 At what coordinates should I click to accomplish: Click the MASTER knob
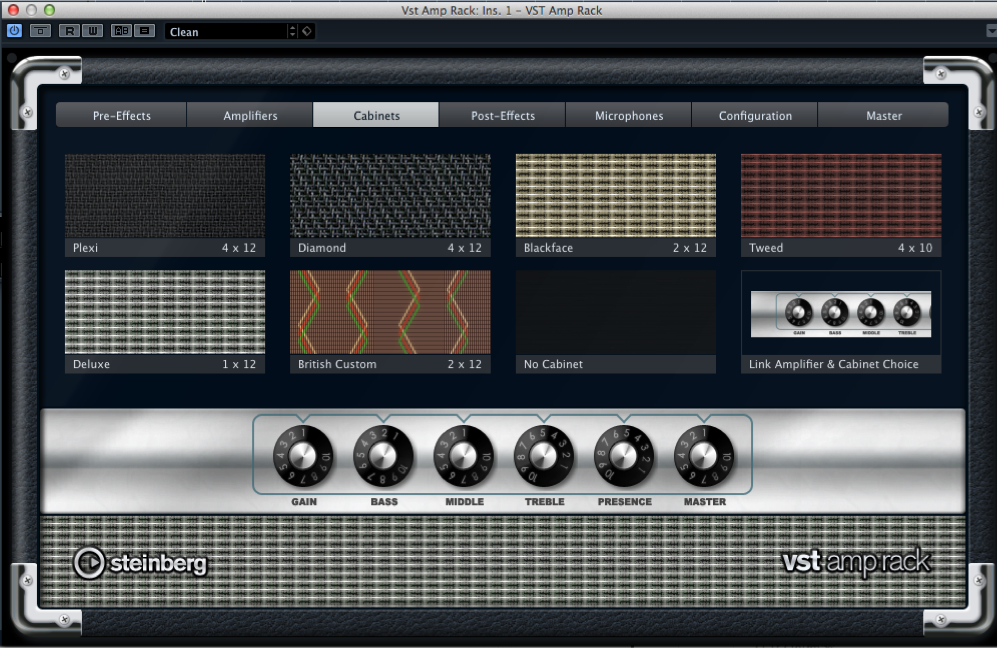(704, 456)
